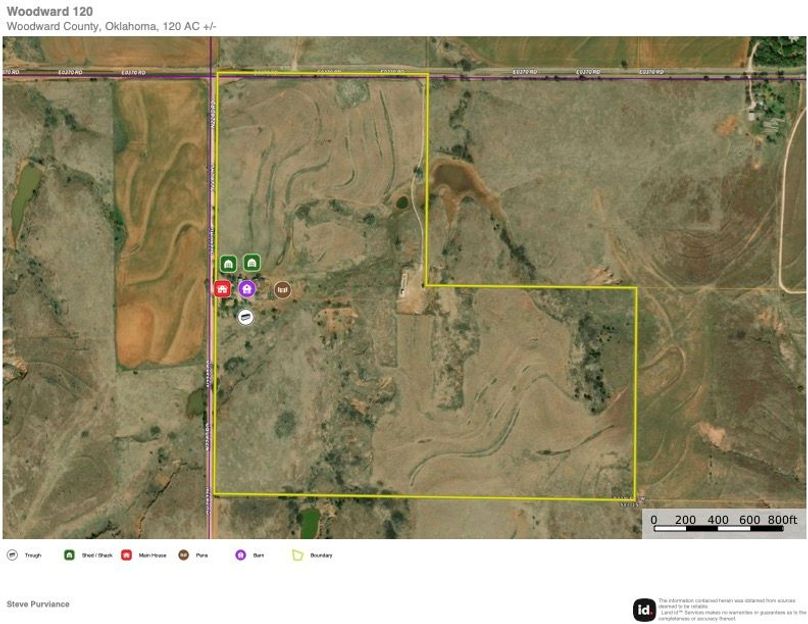
Task: Click the Steve Purviance name
Action: 38,604
